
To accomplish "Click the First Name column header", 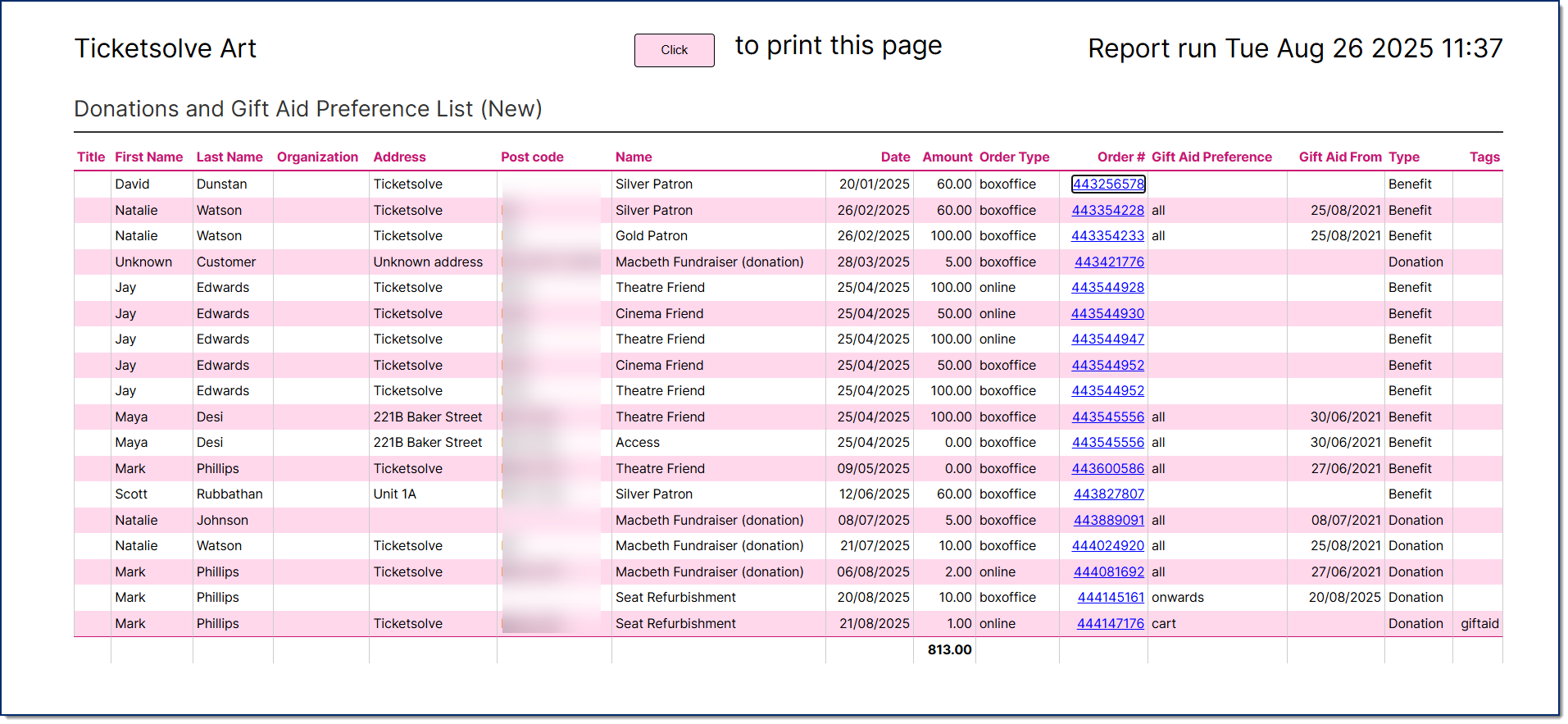I will (148, 157).
